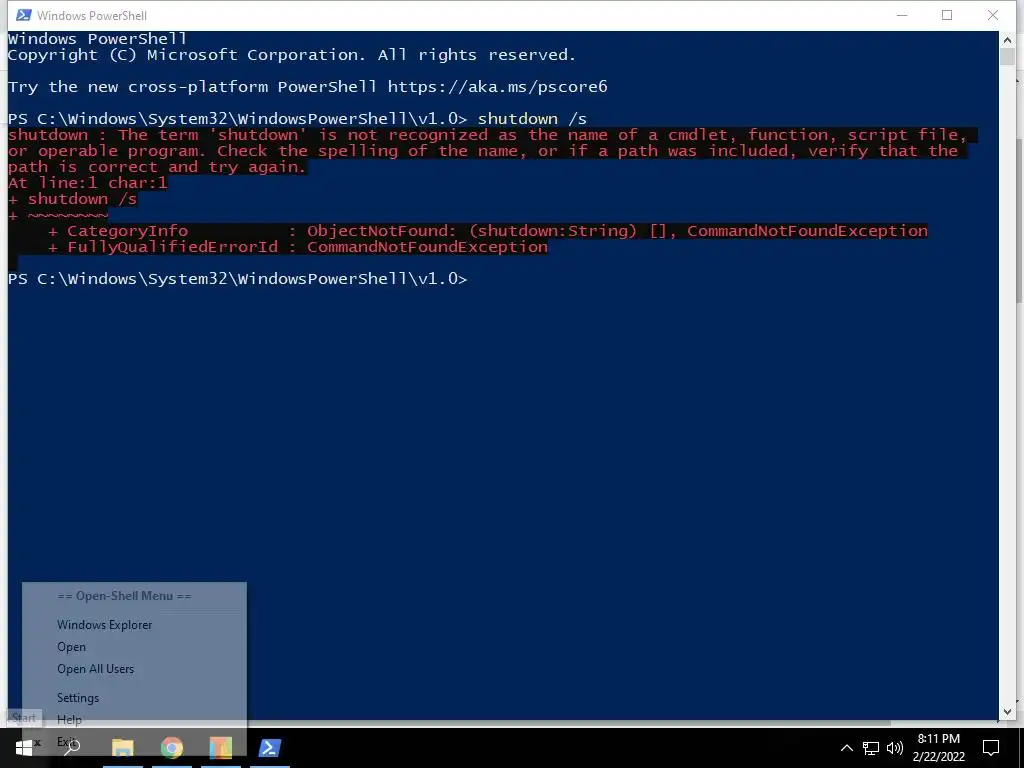Click 'path is correct and try again.' text
The image size is (1024, 768).
click(157, 167)
